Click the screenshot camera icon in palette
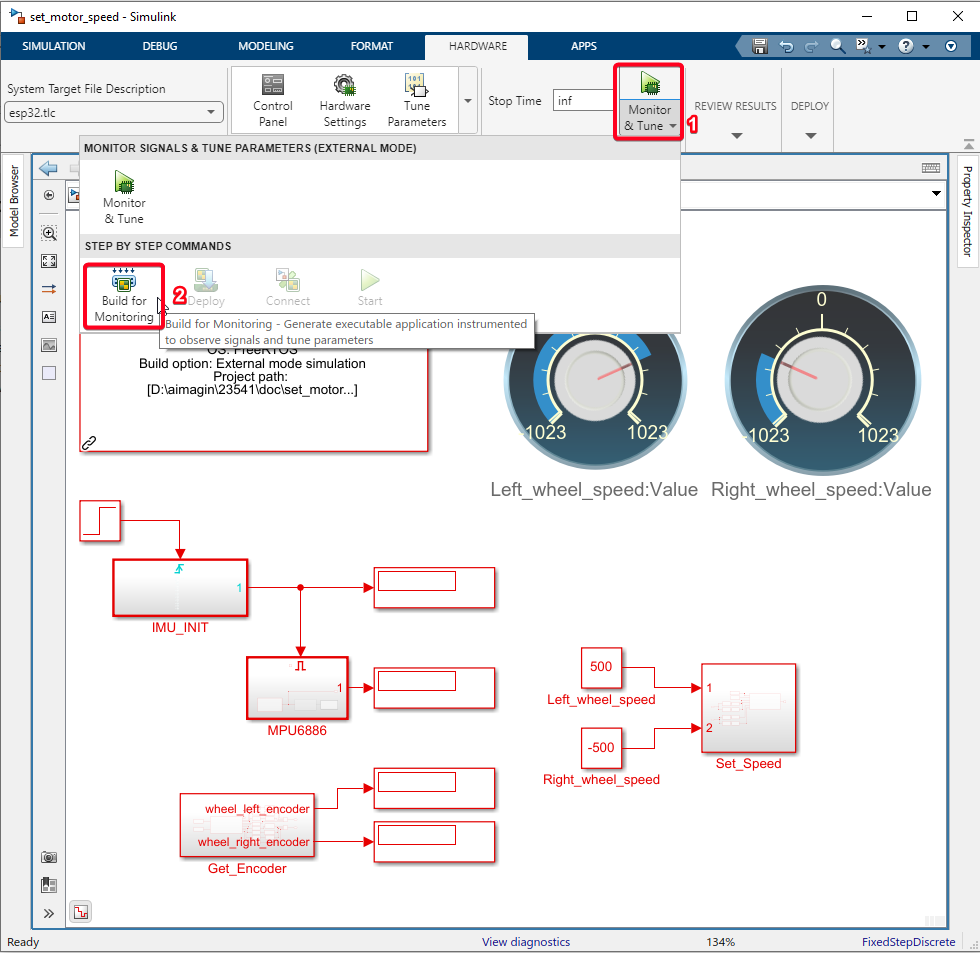The image size is (980, 953). point(49,857)
